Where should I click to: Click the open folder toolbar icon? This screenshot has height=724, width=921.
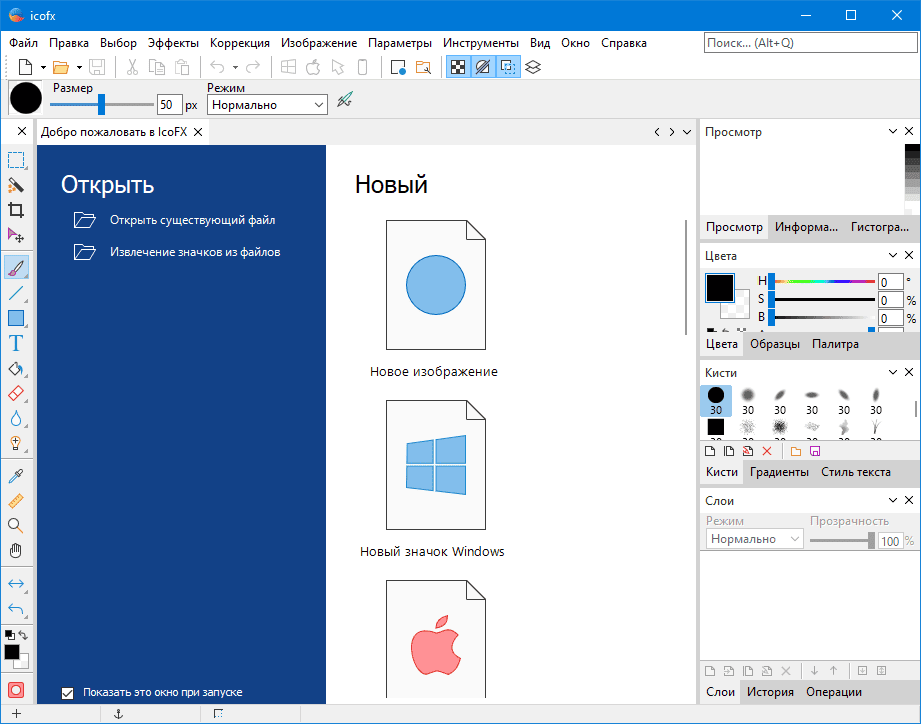pyautogui.click(x=61, y=68)
